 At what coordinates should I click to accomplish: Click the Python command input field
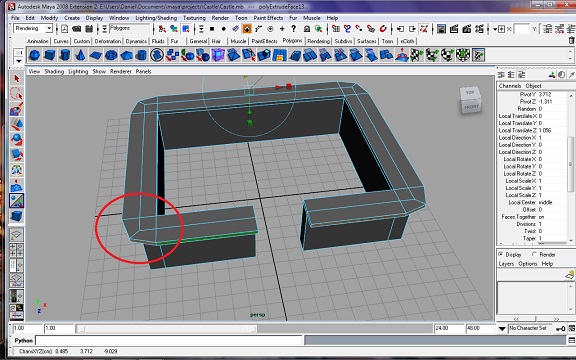click(x=169, y=341)
